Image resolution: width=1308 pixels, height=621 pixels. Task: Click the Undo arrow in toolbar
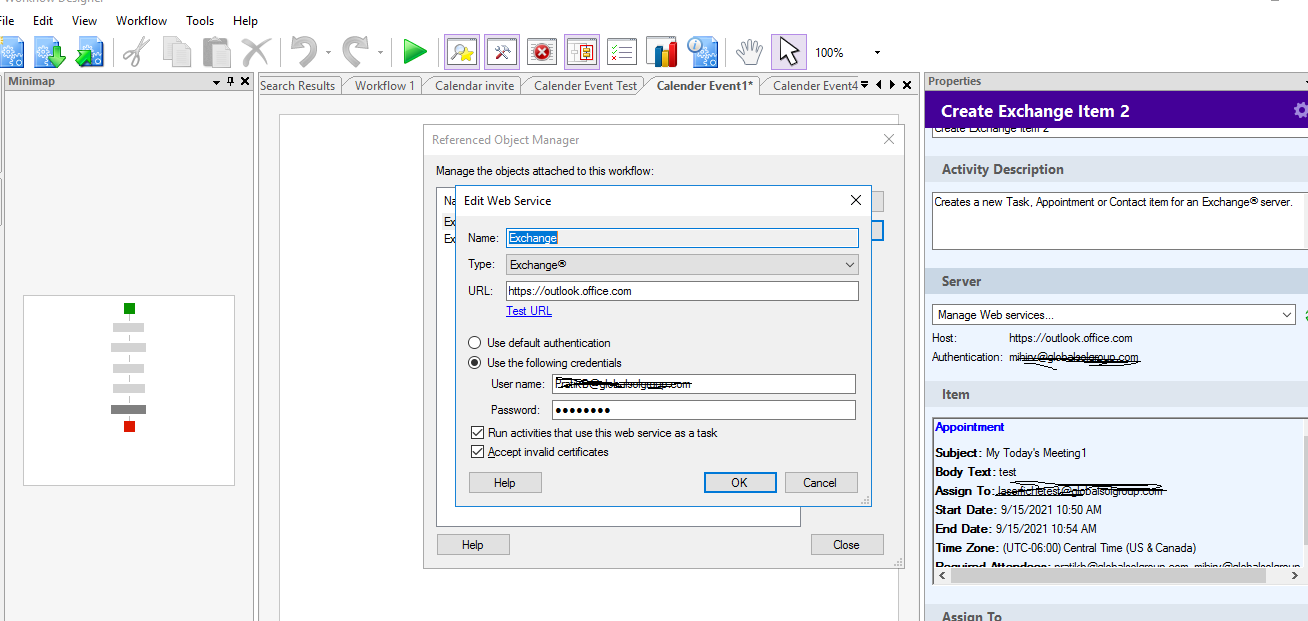point(304,51)
